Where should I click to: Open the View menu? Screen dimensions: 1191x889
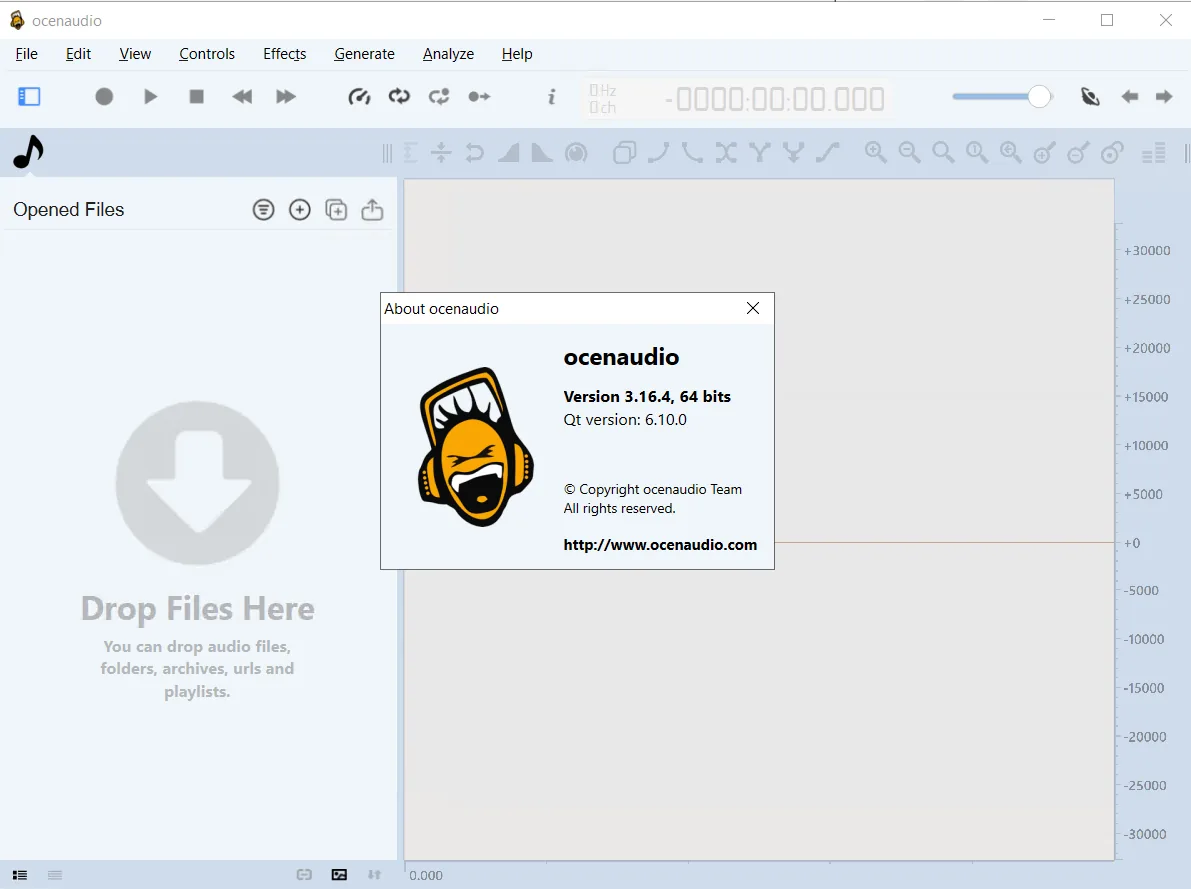135,54
